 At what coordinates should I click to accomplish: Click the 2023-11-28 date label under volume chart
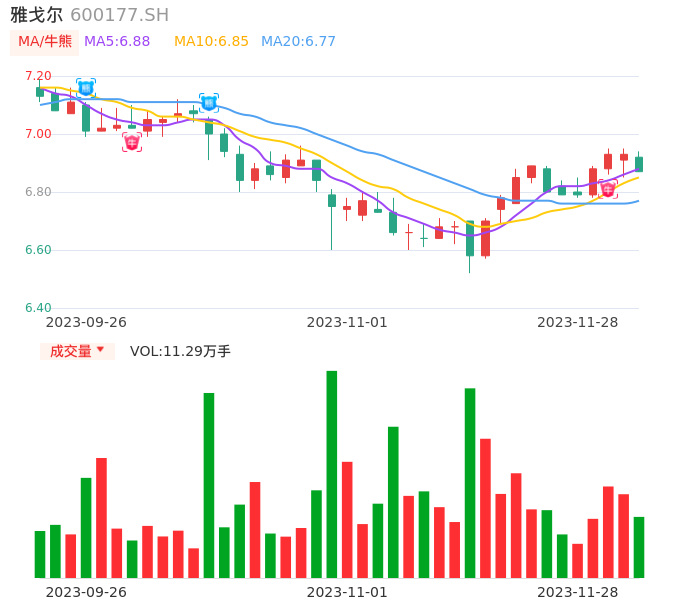click(x=577, y=592)
